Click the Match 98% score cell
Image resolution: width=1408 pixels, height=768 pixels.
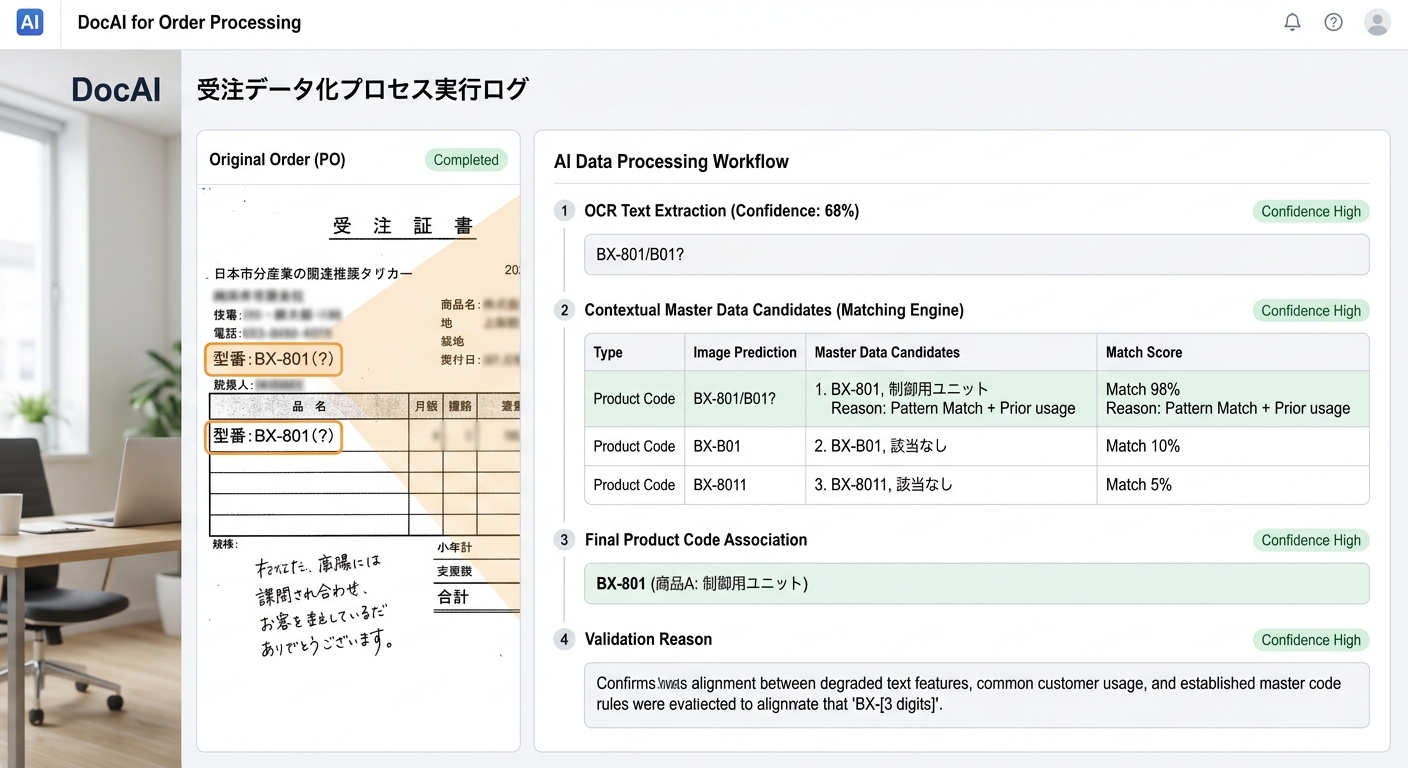point(1232,399)
